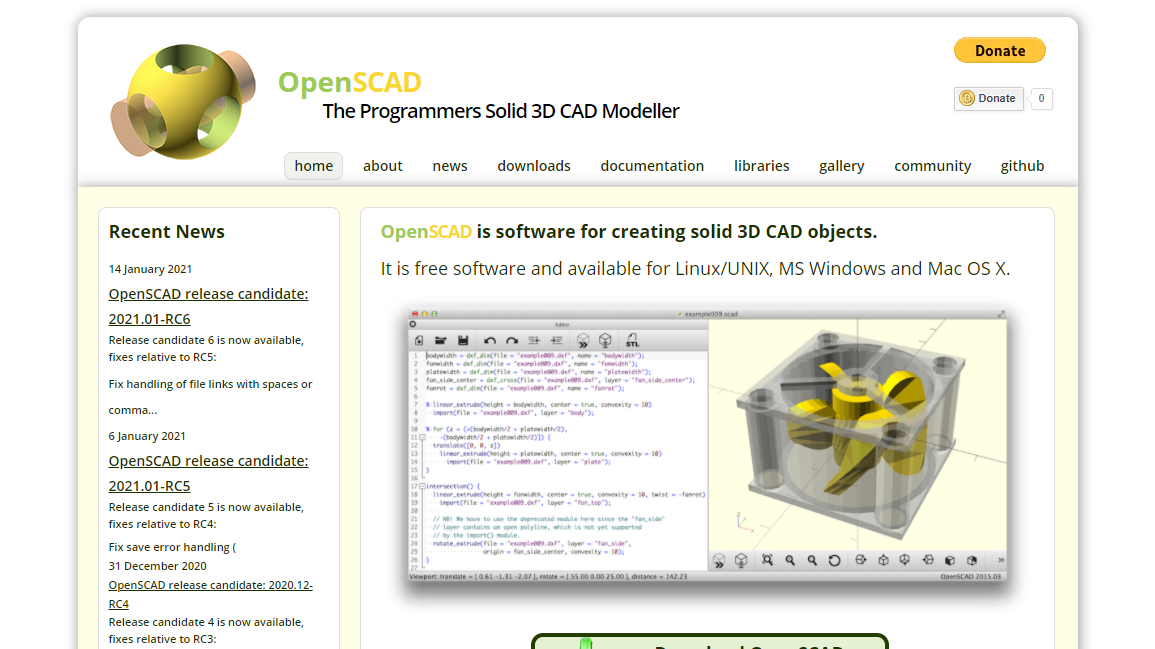The image size is (1155, 649).
Task: Open the about page
Action: (x=382, y=166)
